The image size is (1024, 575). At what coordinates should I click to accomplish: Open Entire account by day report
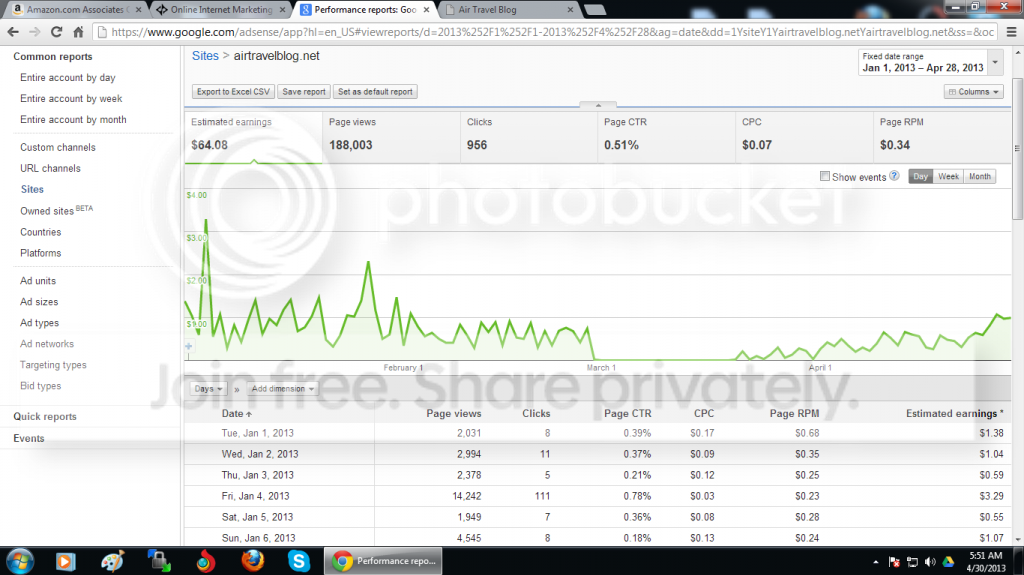pyautogui.click(x=67, y=78)
